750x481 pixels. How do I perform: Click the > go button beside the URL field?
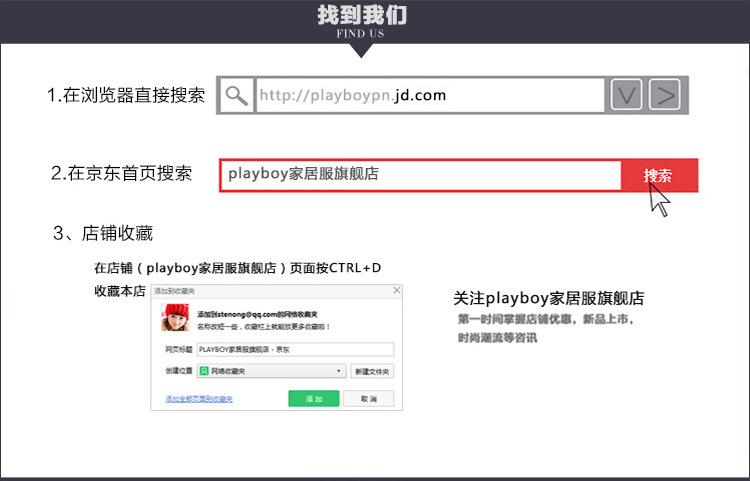[664, 95]
